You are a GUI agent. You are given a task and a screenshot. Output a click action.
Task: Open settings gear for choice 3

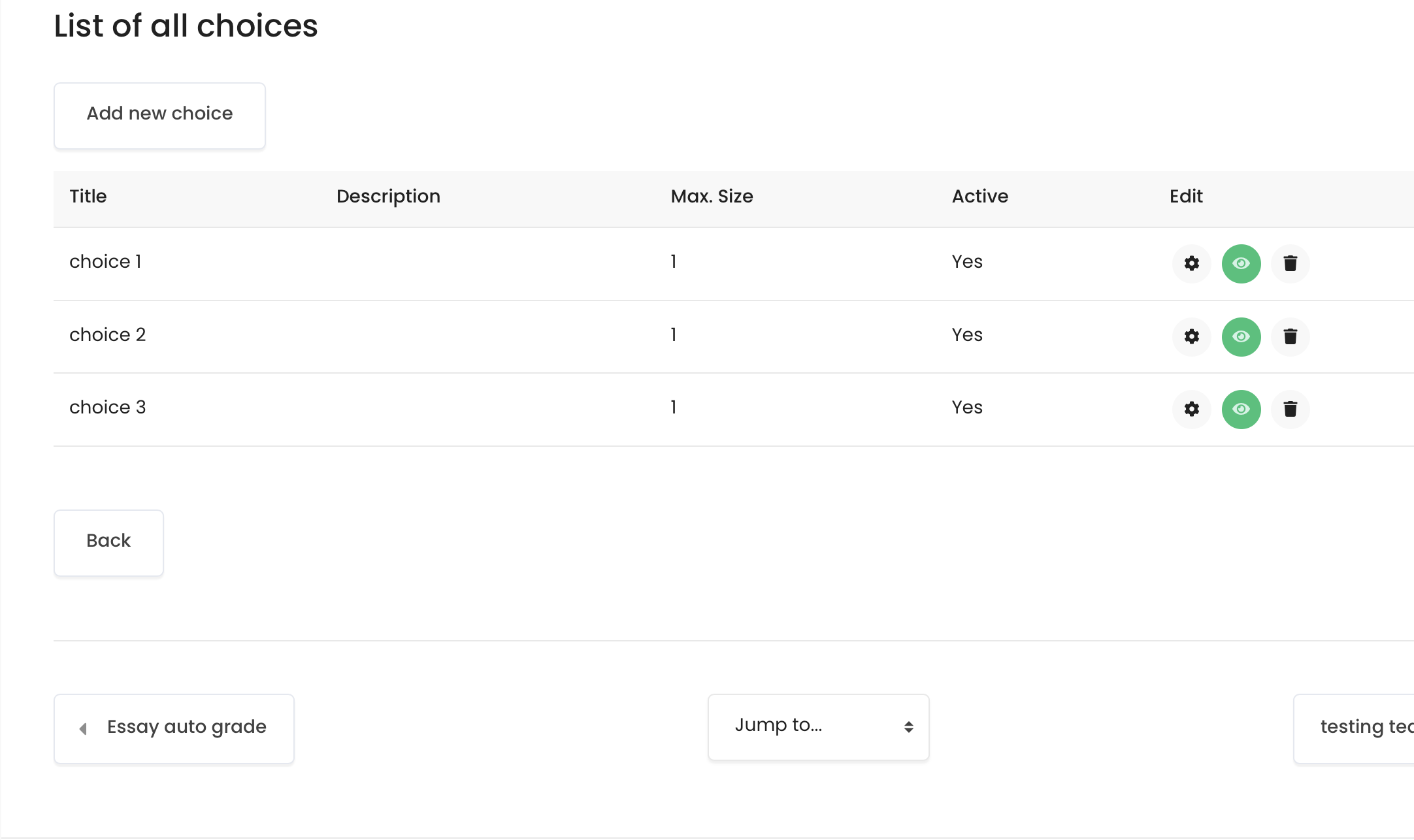[1192, 409]
